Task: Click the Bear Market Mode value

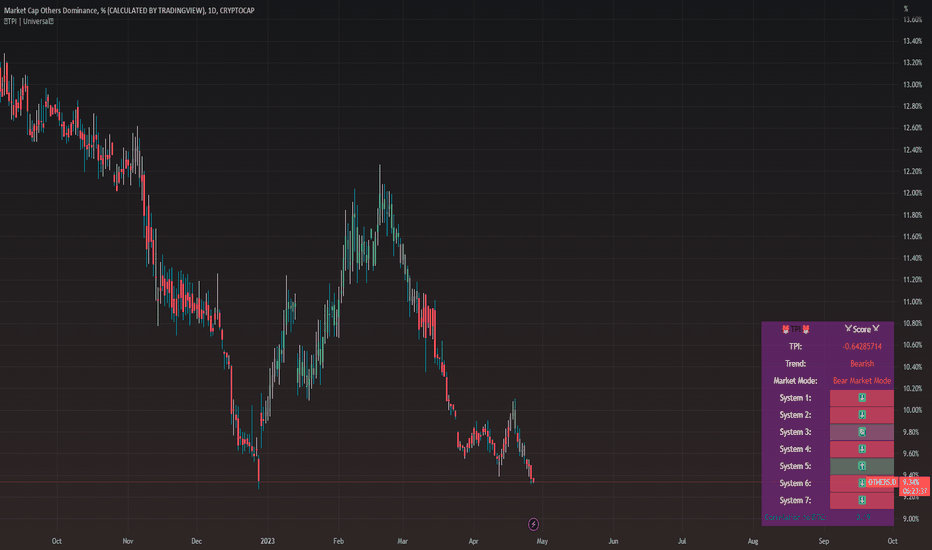Action: click(862, 381)
